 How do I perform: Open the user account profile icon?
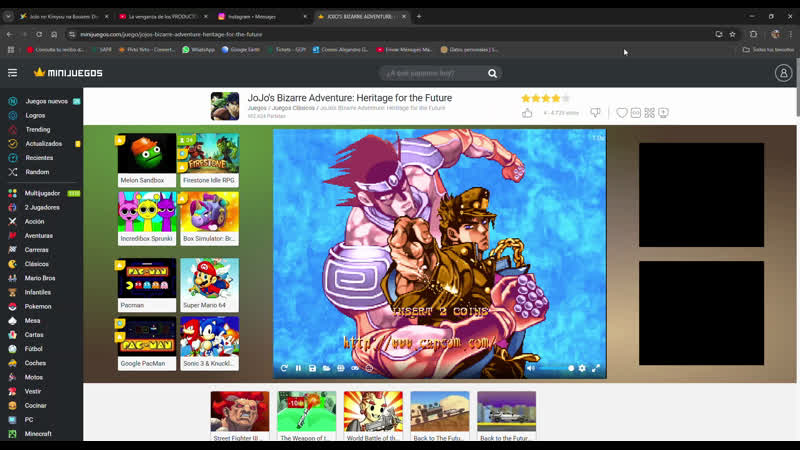[783, 73]
